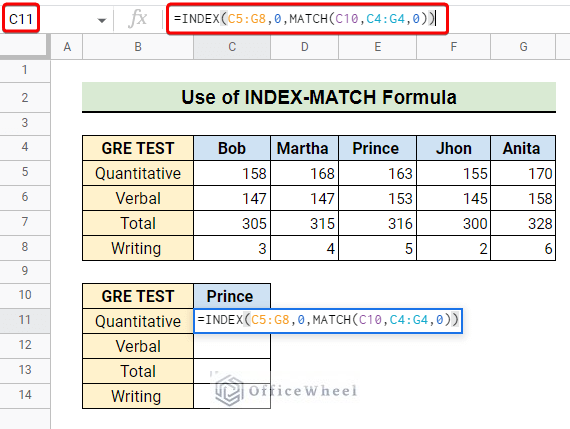Select row 4 header
The height and width of the screenshot is (429, 570).
point(25,147)
